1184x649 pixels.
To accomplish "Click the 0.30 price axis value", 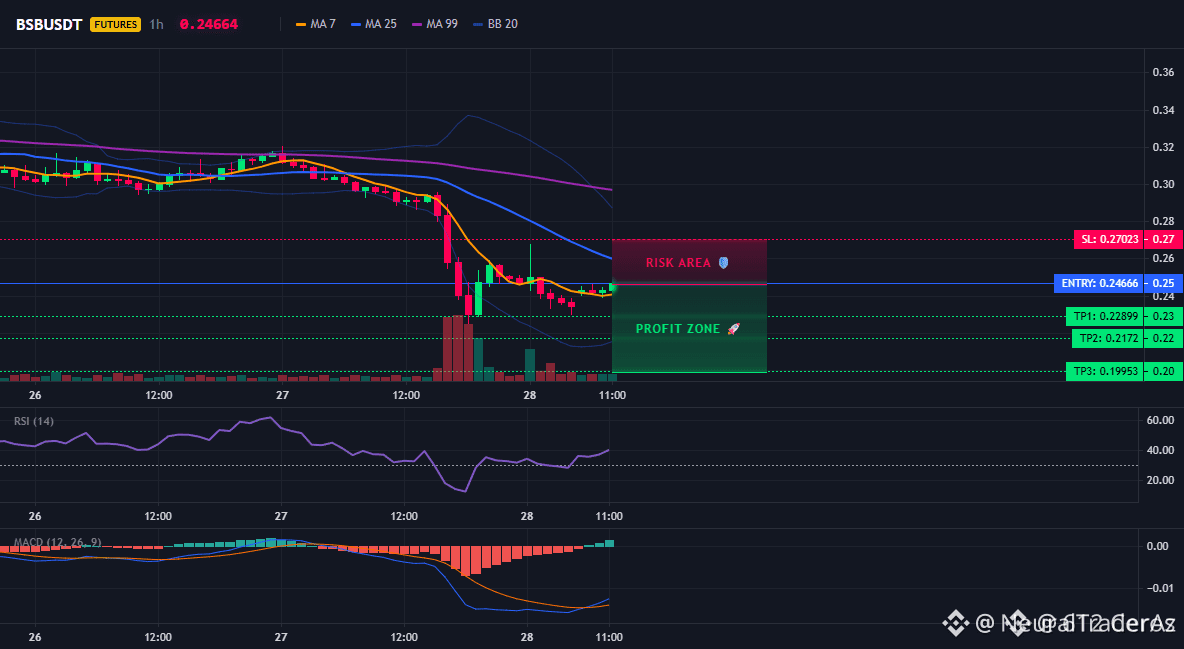I will (x=1163, y=184).
